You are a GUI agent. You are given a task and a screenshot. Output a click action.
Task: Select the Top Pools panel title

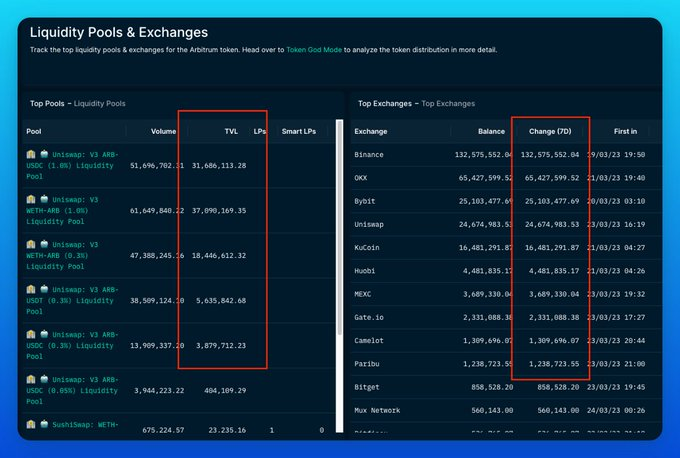pos(47,103)
